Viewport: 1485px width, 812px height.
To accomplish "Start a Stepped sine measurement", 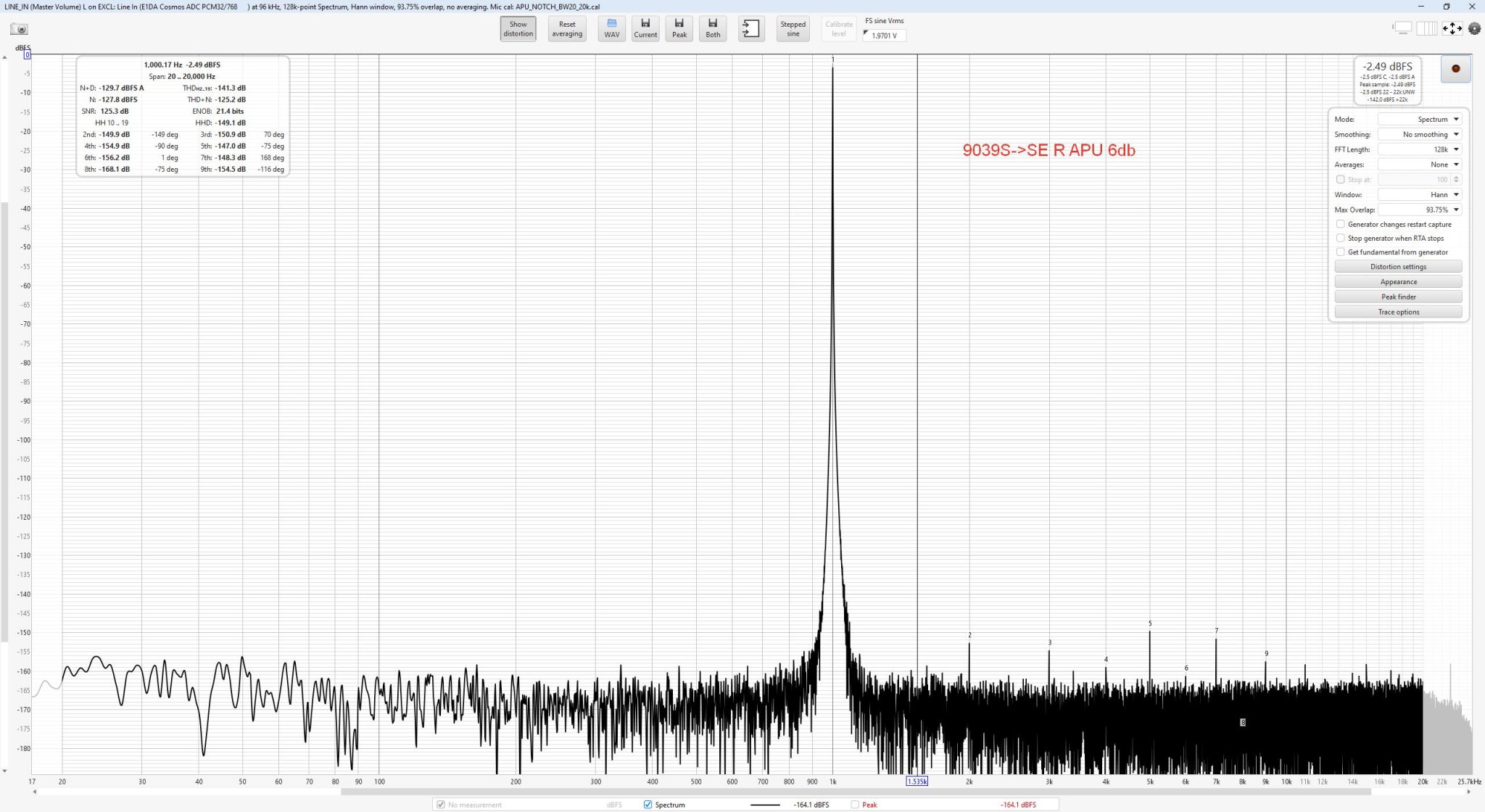I will (x=793, y=29).
